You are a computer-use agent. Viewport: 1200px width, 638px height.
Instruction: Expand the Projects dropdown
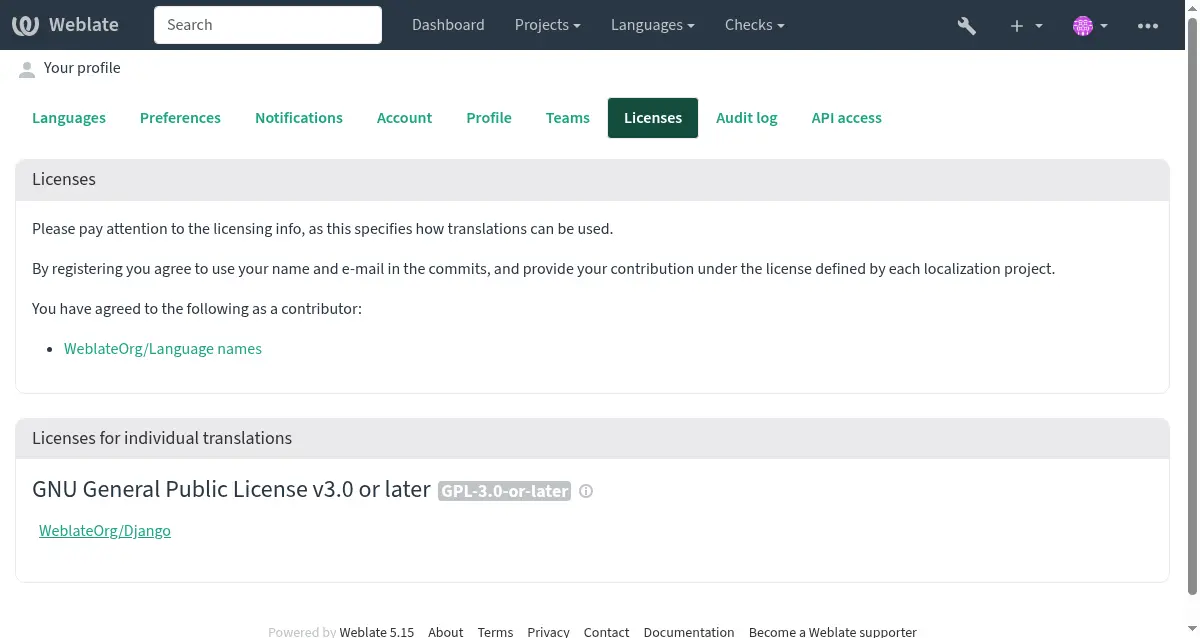tap(547, 25)
